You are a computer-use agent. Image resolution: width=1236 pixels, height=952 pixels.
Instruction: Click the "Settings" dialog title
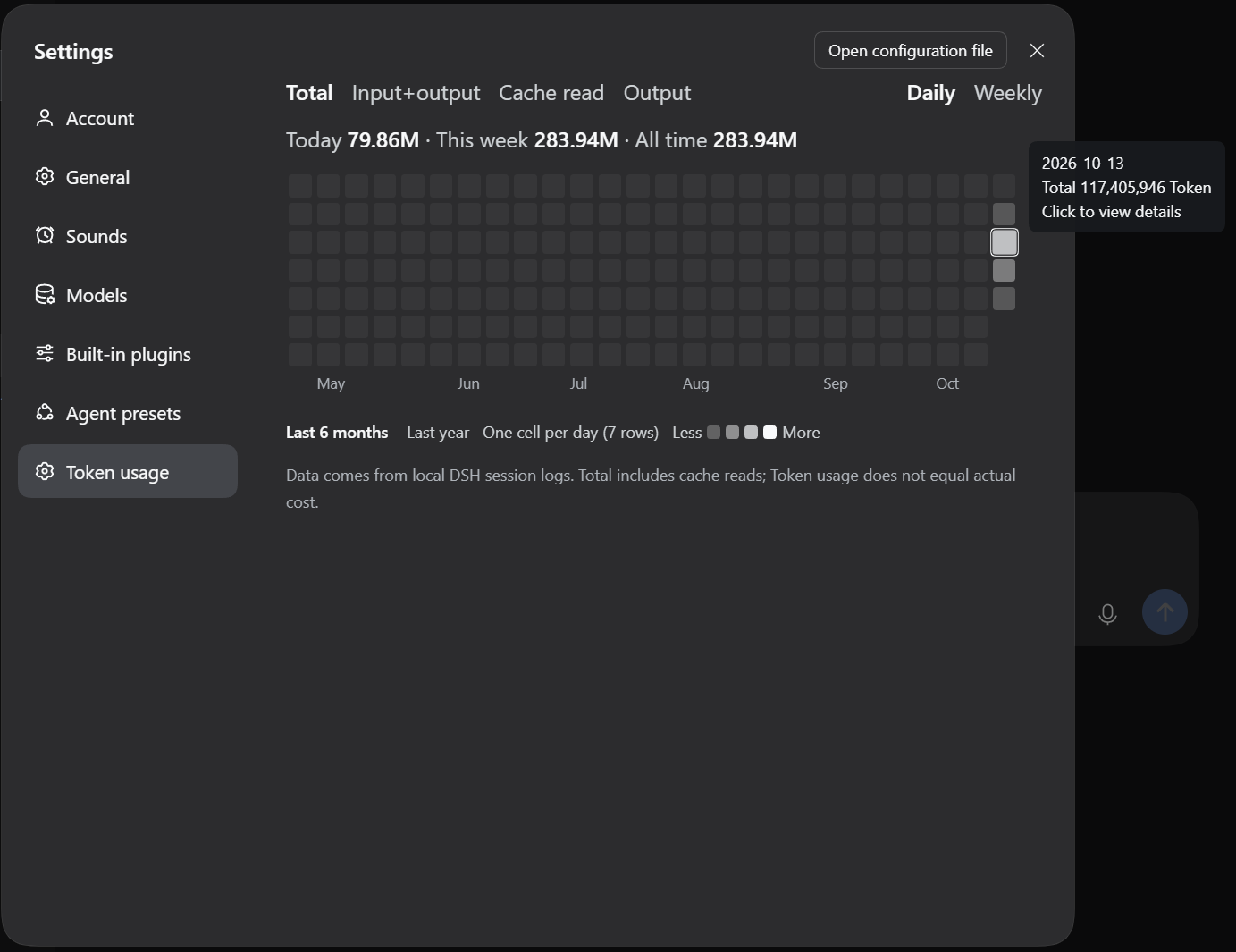click(x=73, y=52)
